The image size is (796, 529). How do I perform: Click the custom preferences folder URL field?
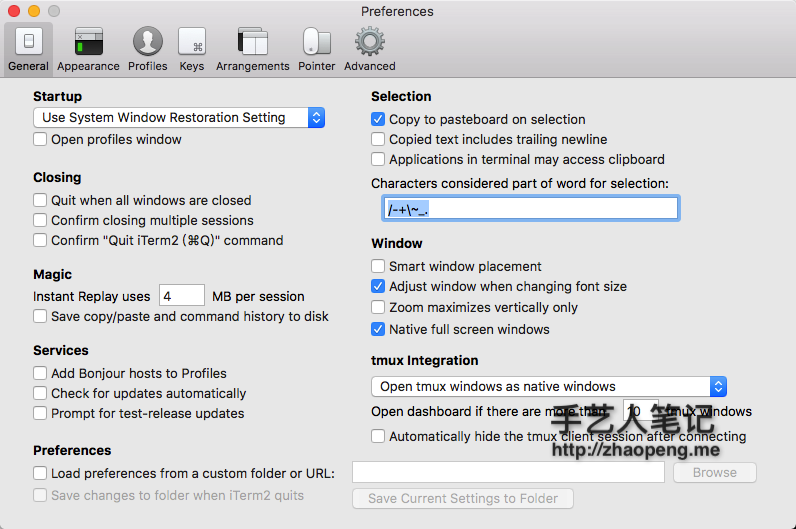point(508,473)
